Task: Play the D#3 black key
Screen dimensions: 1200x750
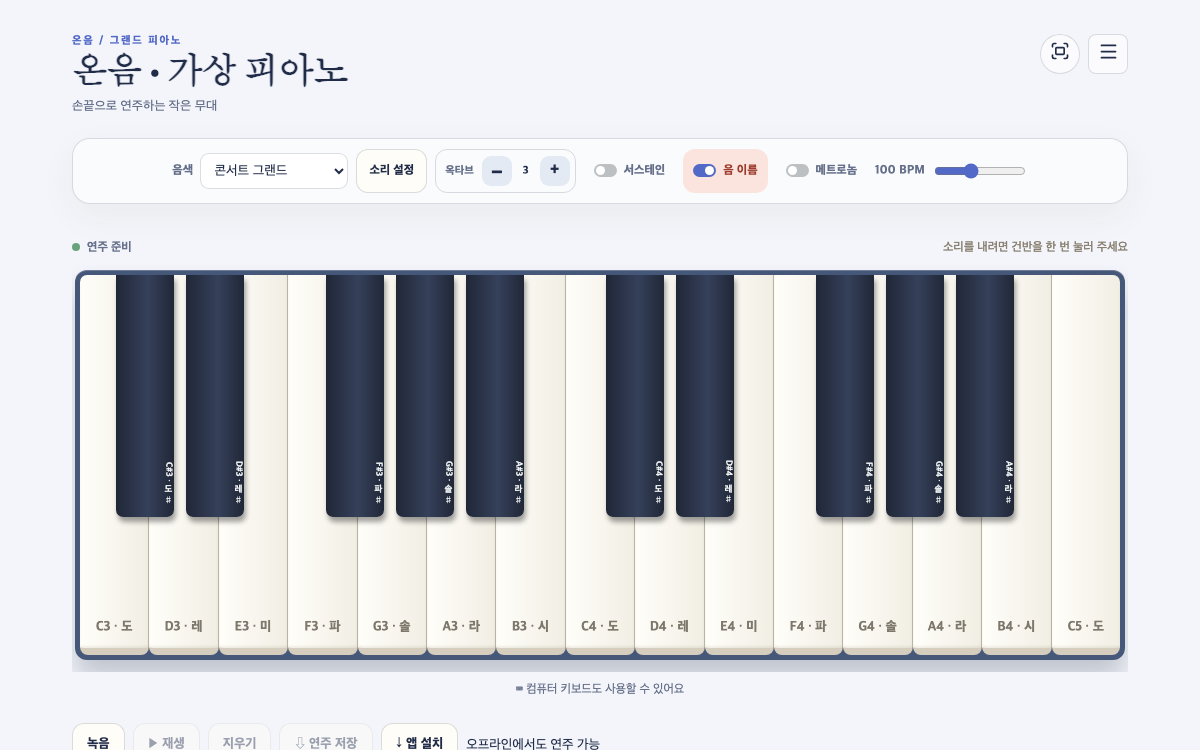Action: click(x=215, y=396)
